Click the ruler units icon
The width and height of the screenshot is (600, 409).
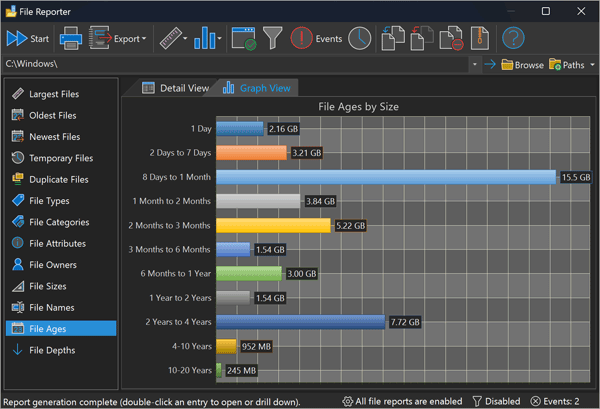[172, 39]
